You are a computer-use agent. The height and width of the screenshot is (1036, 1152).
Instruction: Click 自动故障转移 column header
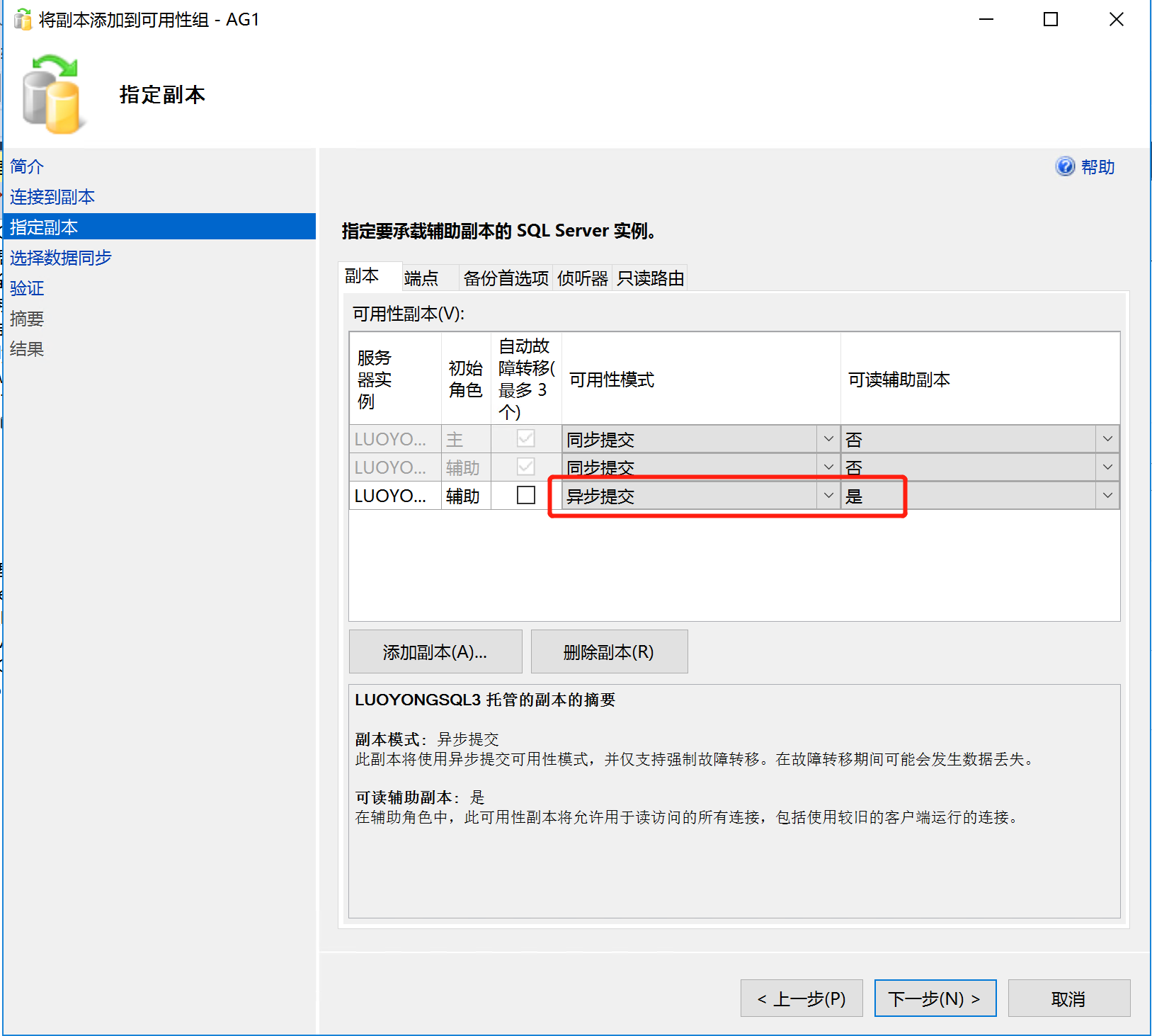click(526, 379)
